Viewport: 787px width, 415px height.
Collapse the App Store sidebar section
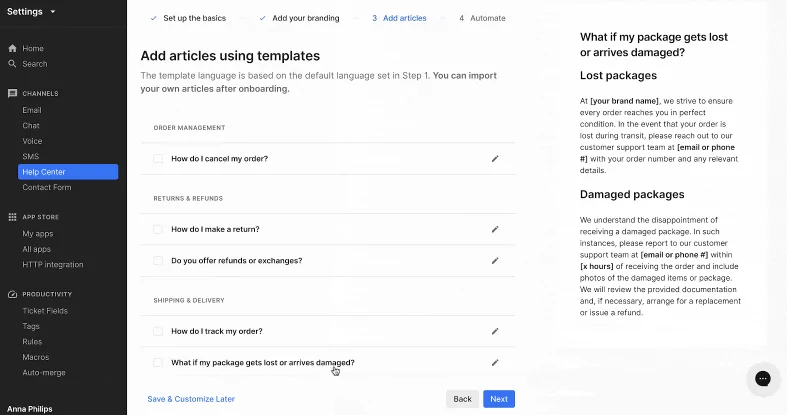click(41, 216)
